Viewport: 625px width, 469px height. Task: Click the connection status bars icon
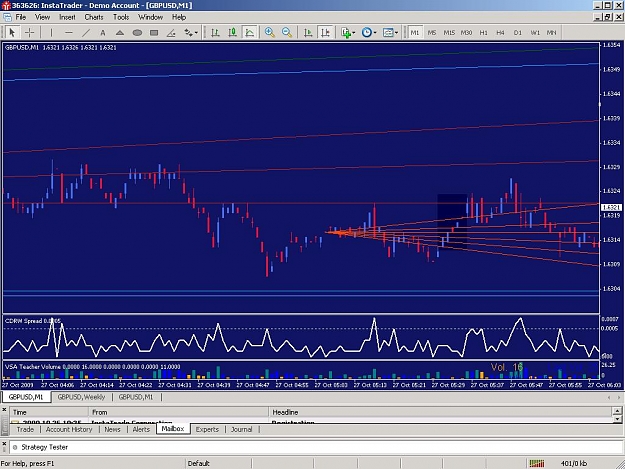coord(537,463)
